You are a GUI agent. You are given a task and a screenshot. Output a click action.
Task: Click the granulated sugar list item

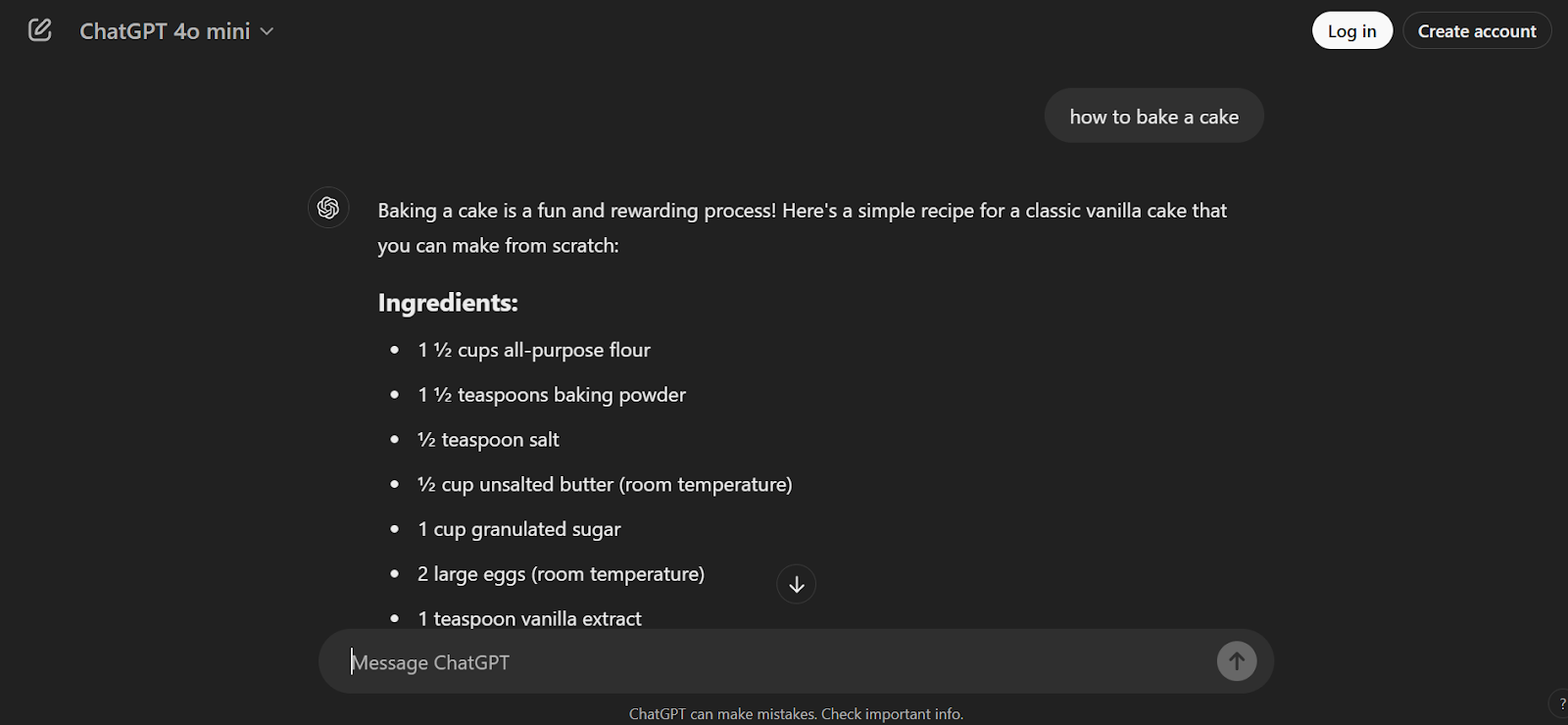pyautogui.click(x=519, y=530)
